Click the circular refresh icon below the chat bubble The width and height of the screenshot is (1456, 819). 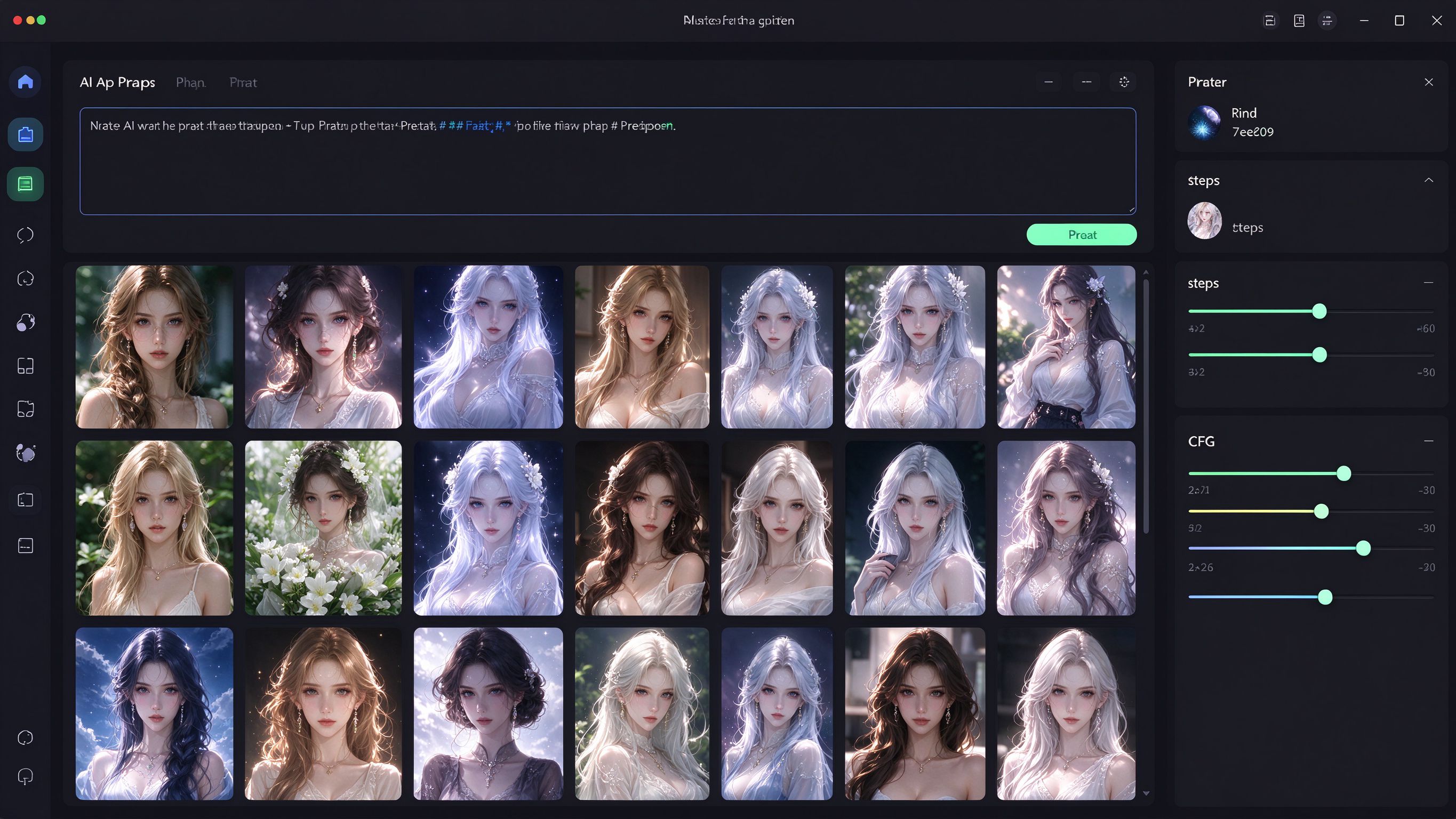coord(26,279)
